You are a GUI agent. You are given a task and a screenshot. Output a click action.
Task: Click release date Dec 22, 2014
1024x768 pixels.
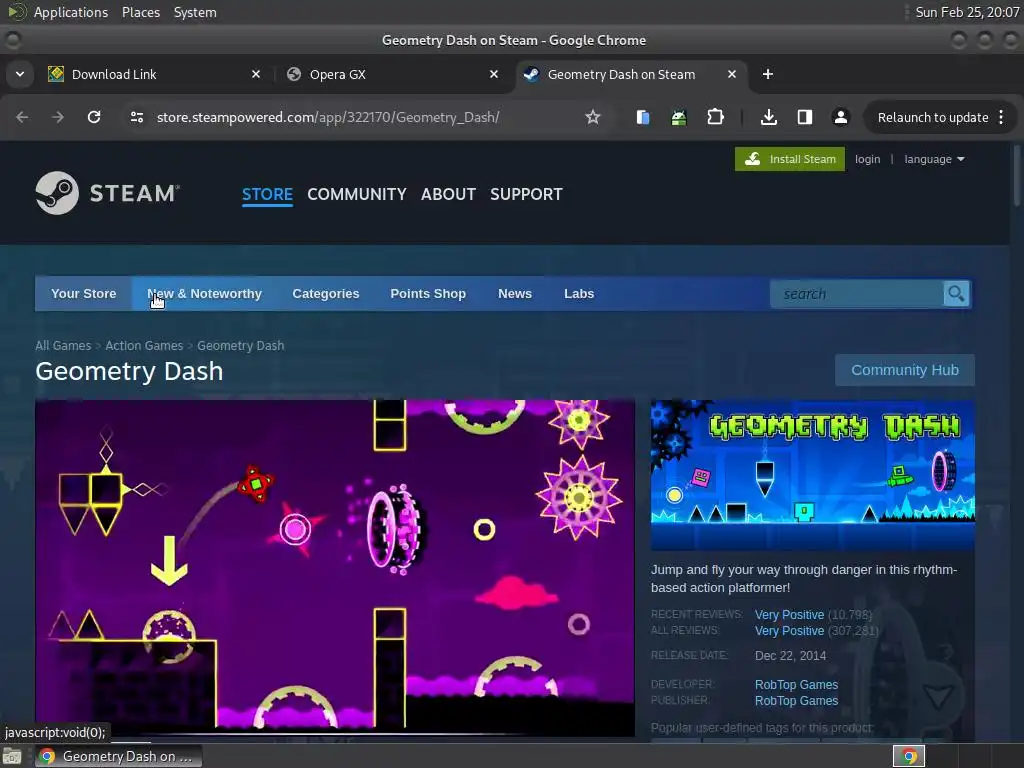pyautogui.click(x=790, y=656)
